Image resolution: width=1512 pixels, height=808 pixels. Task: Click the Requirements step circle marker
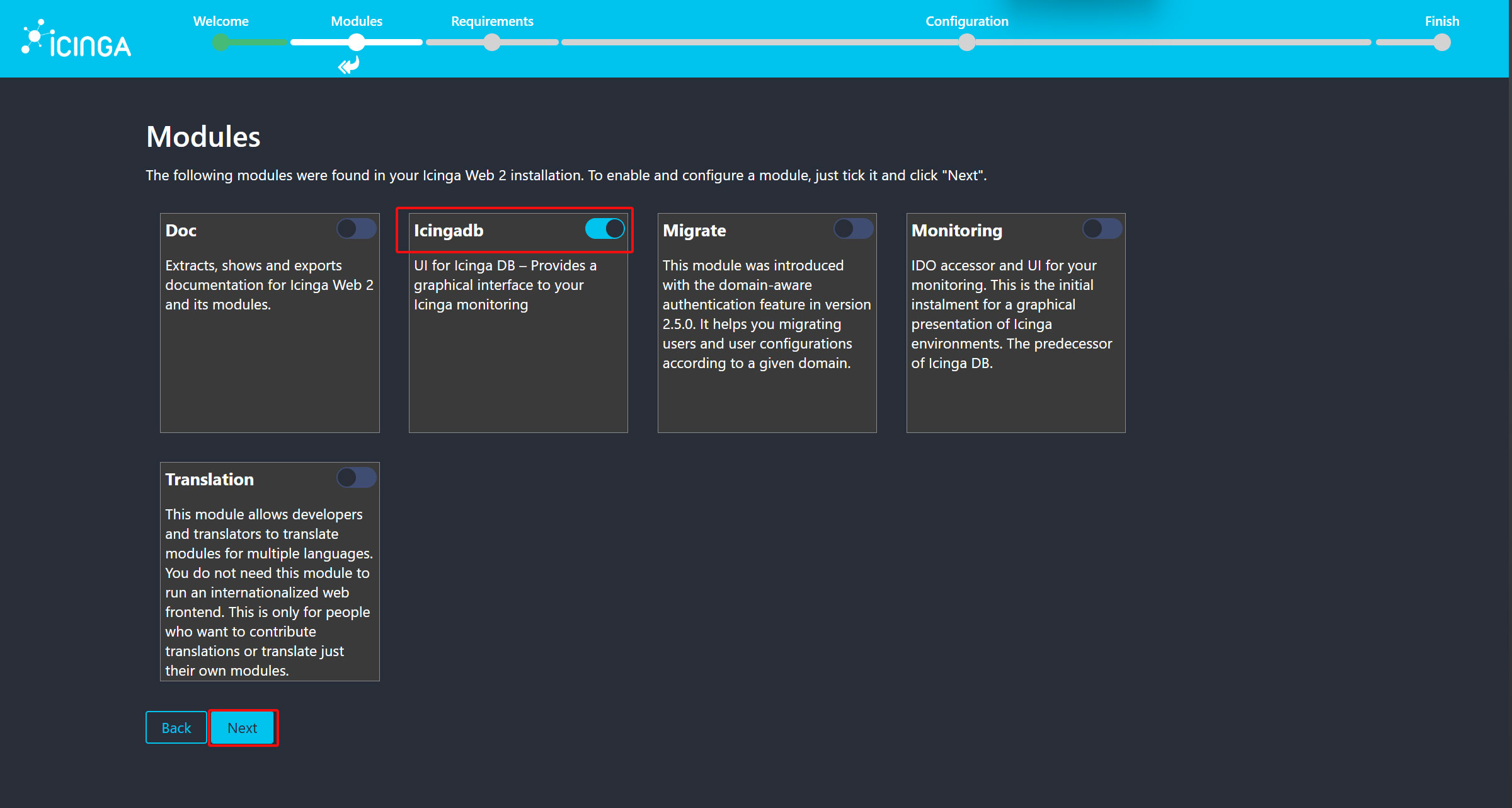492,42
